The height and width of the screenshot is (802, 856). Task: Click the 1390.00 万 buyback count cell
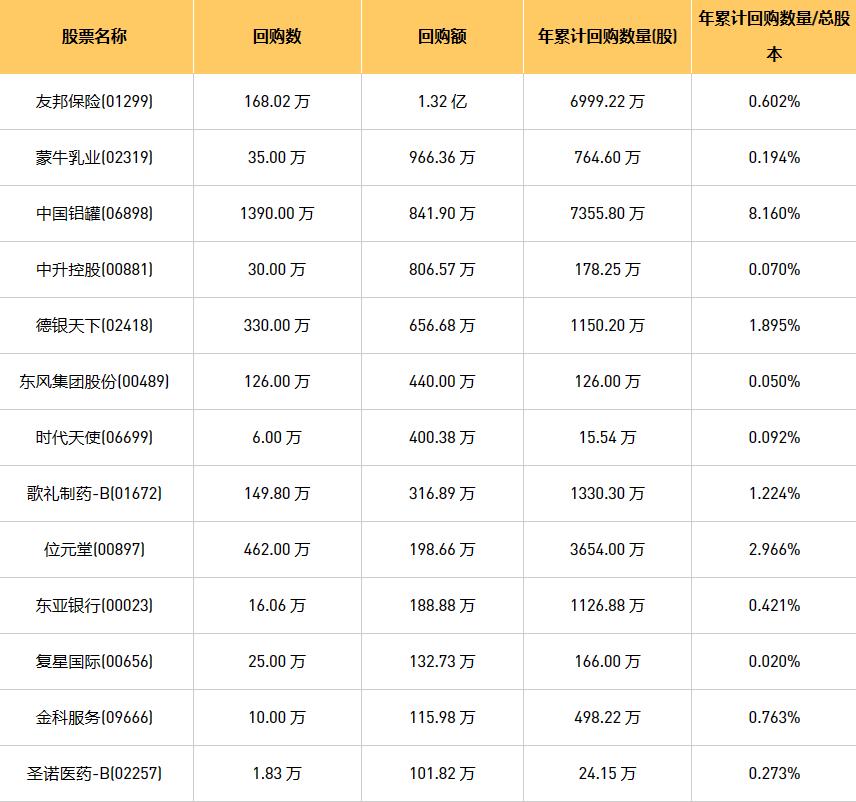tap(277, 213)
